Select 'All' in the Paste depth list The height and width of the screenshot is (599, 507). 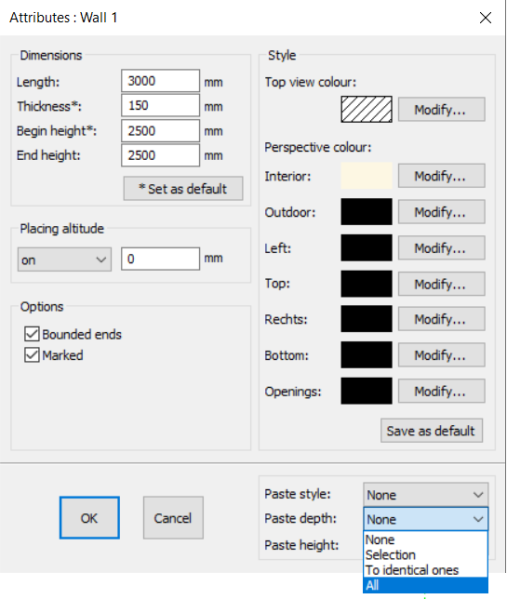pos(426,585)
